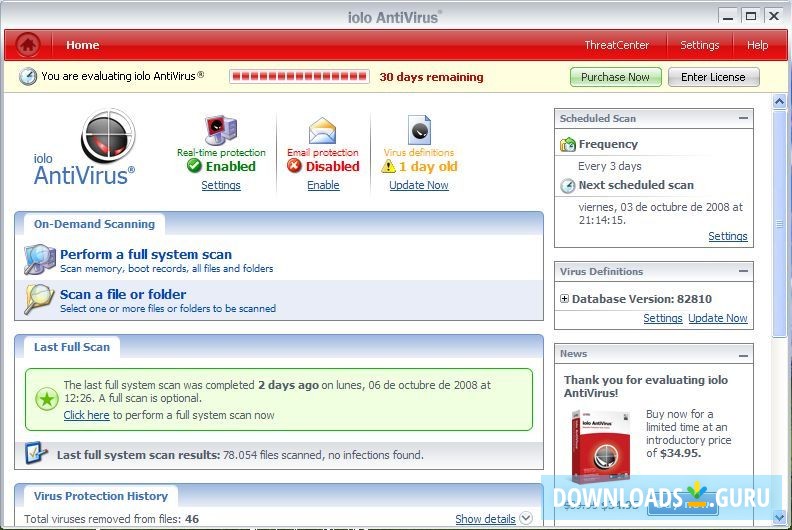
Task: Click the round Home icon in the red bar
Action: pyautogui.click(x=28, y=44)
